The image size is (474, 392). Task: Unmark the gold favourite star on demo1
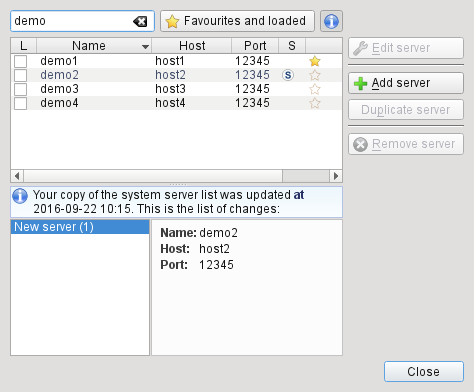click(315, 61)
